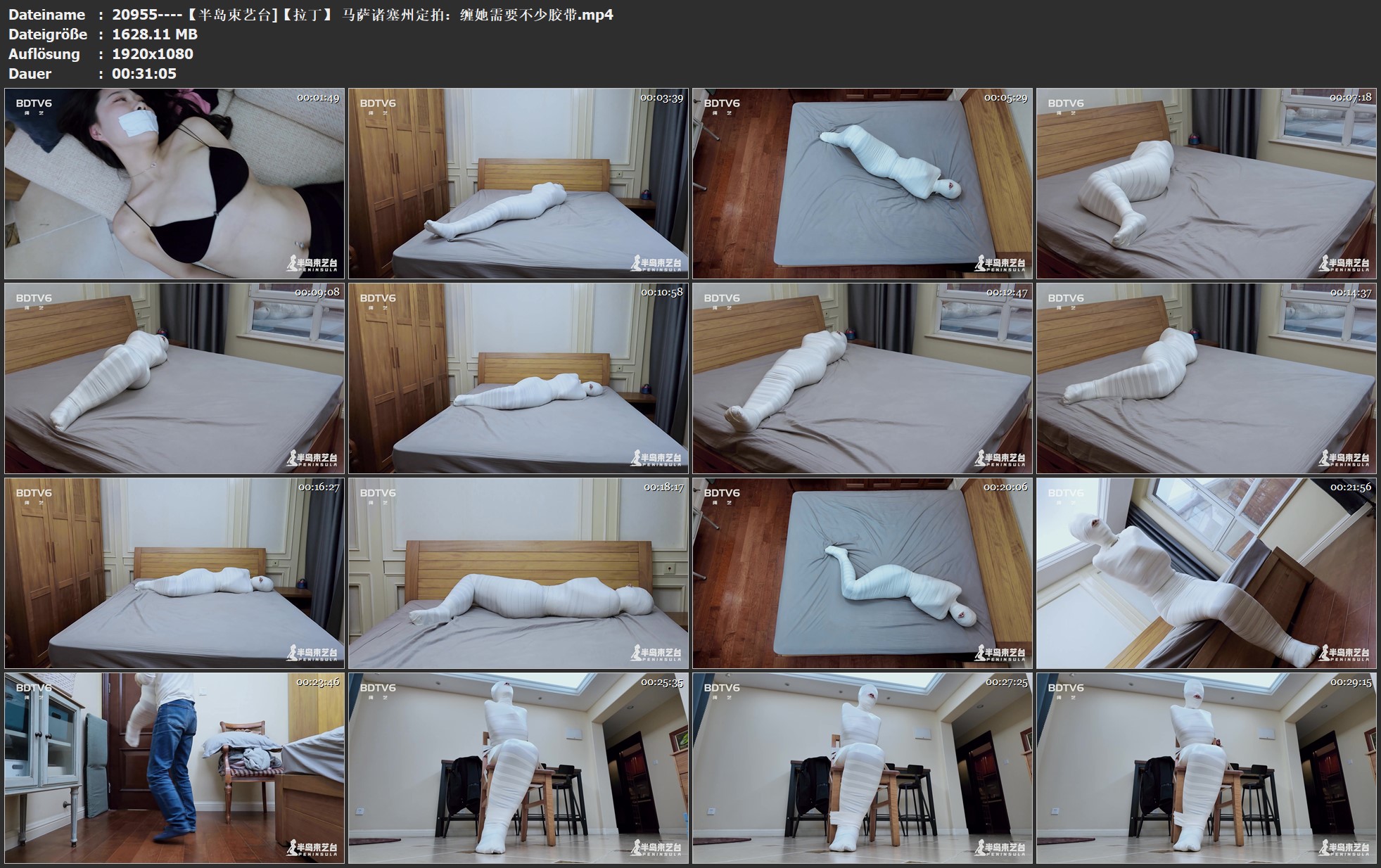1381x868 pixels.
Task: Select the tilted frame at 00:21:56
Action: 1206,573
